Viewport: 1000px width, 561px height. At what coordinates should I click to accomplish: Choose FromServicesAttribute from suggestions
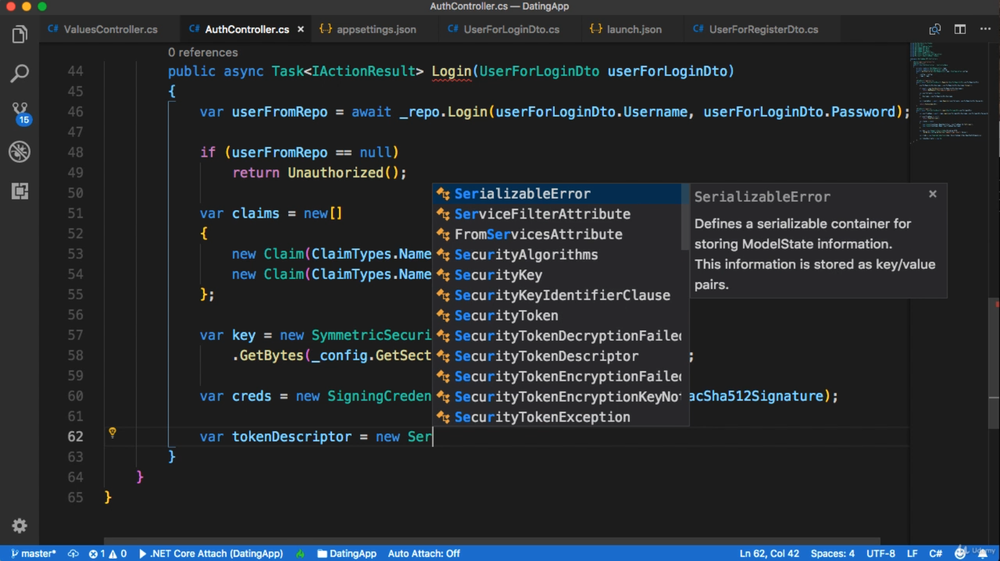(557, 235)
